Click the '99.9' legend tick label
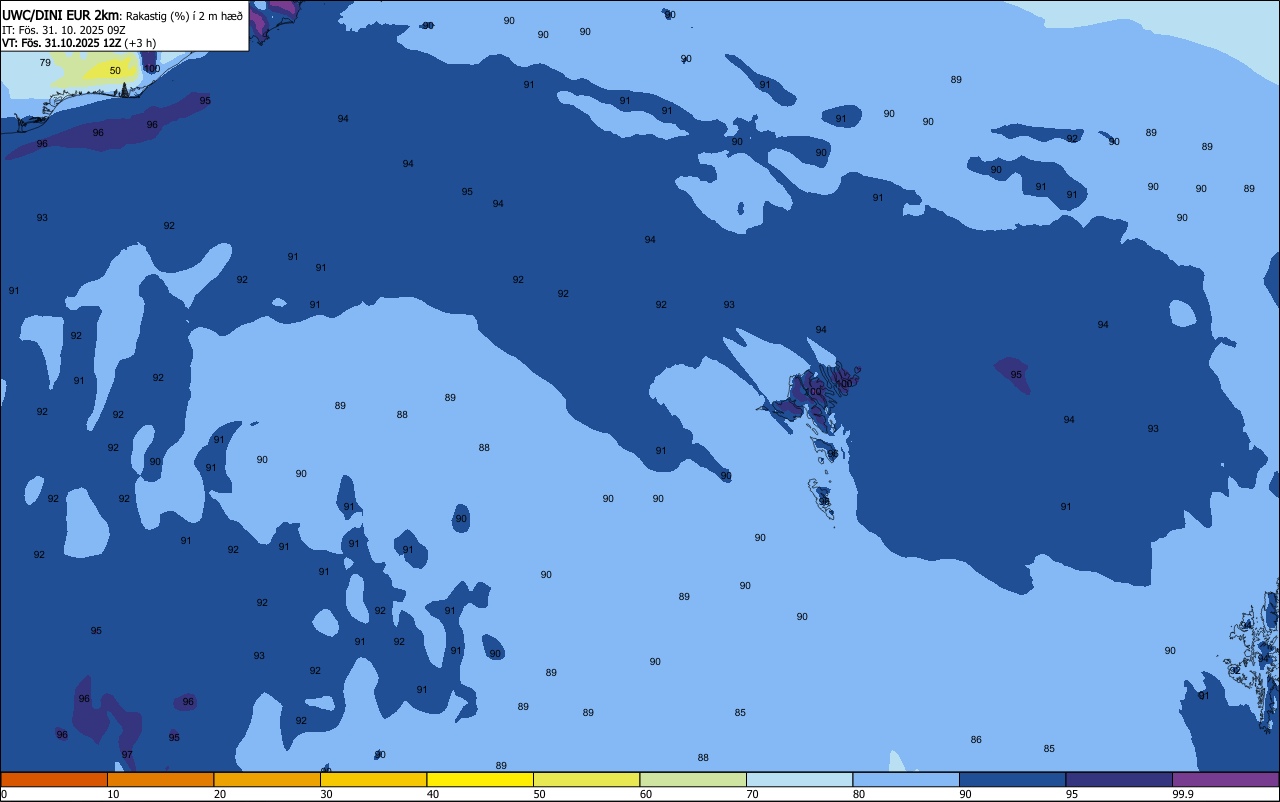Viewport: 1280px width, 802px height. (x=1184, y=794)
